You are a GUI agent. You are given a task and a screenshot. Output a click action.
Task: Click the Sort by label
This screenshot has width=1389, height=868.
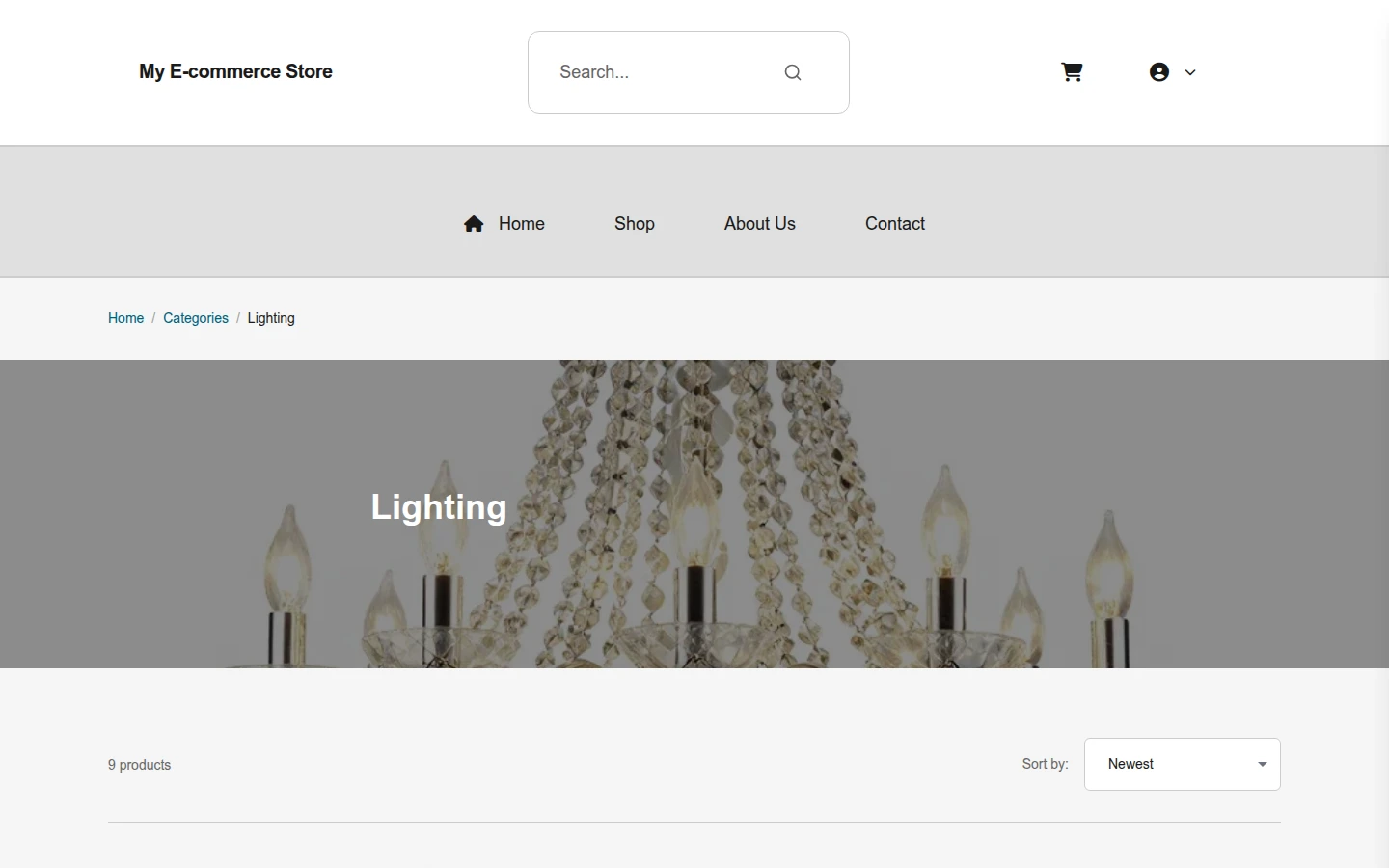click(x=1046, y=764)
